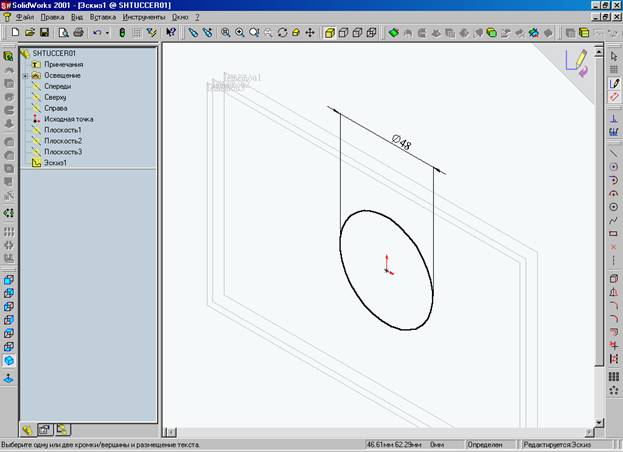Open the Undo dropdown arrow

coord(108,33)
